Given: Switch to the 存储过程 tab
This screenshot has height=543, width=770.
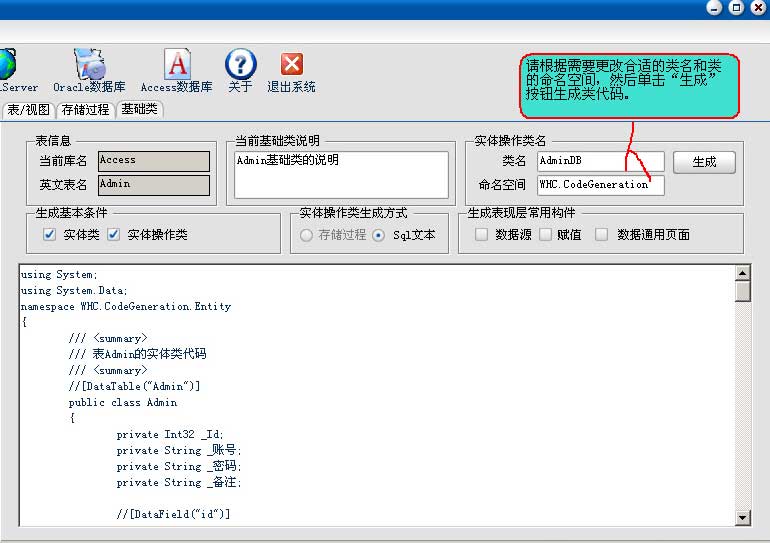Looking at the screenshot, I should tap(85, 109).
